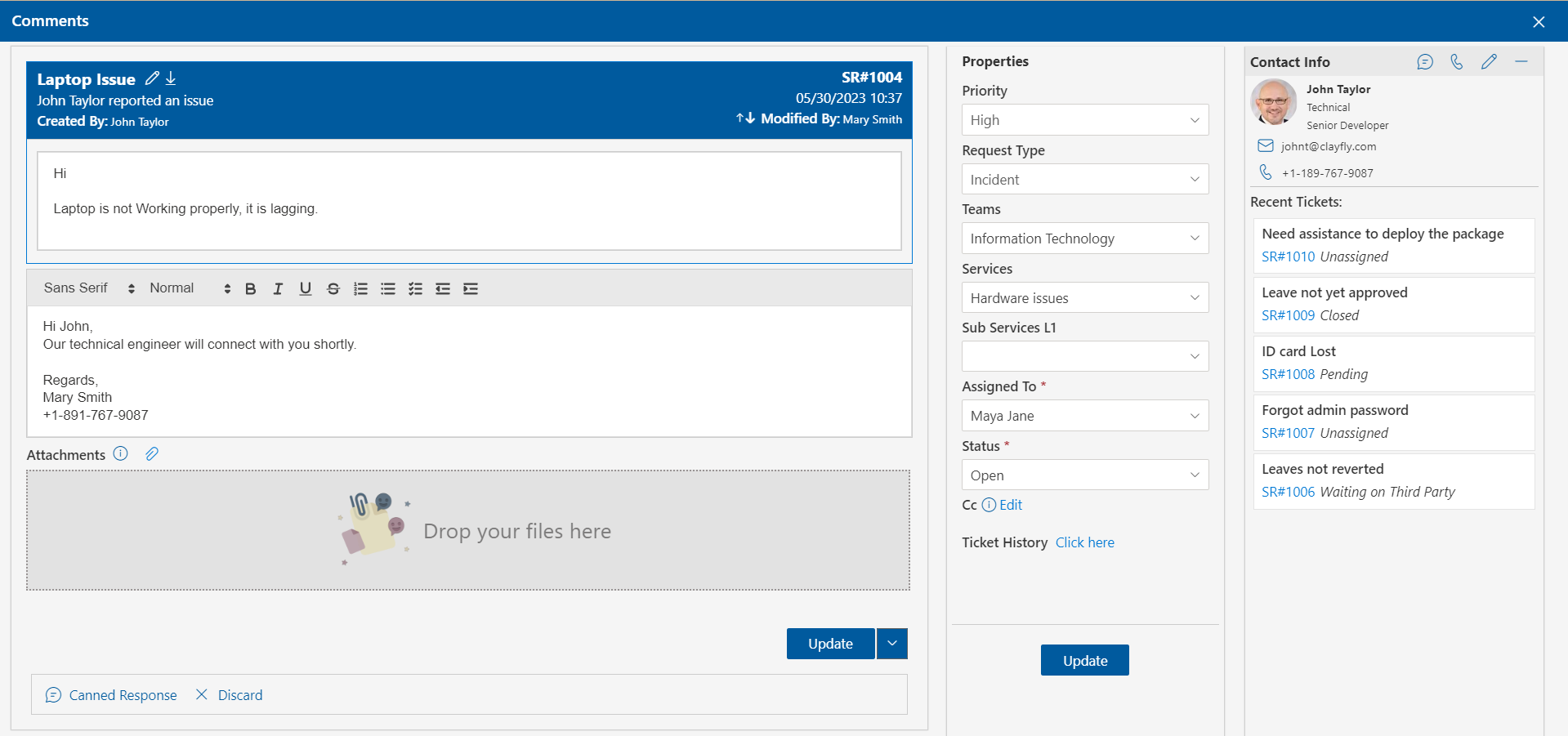This screenshot has height=736, width=1568.
Task: Open Assigned To dropdown showing Maya Jane
Action: (x=1085, y=416)
